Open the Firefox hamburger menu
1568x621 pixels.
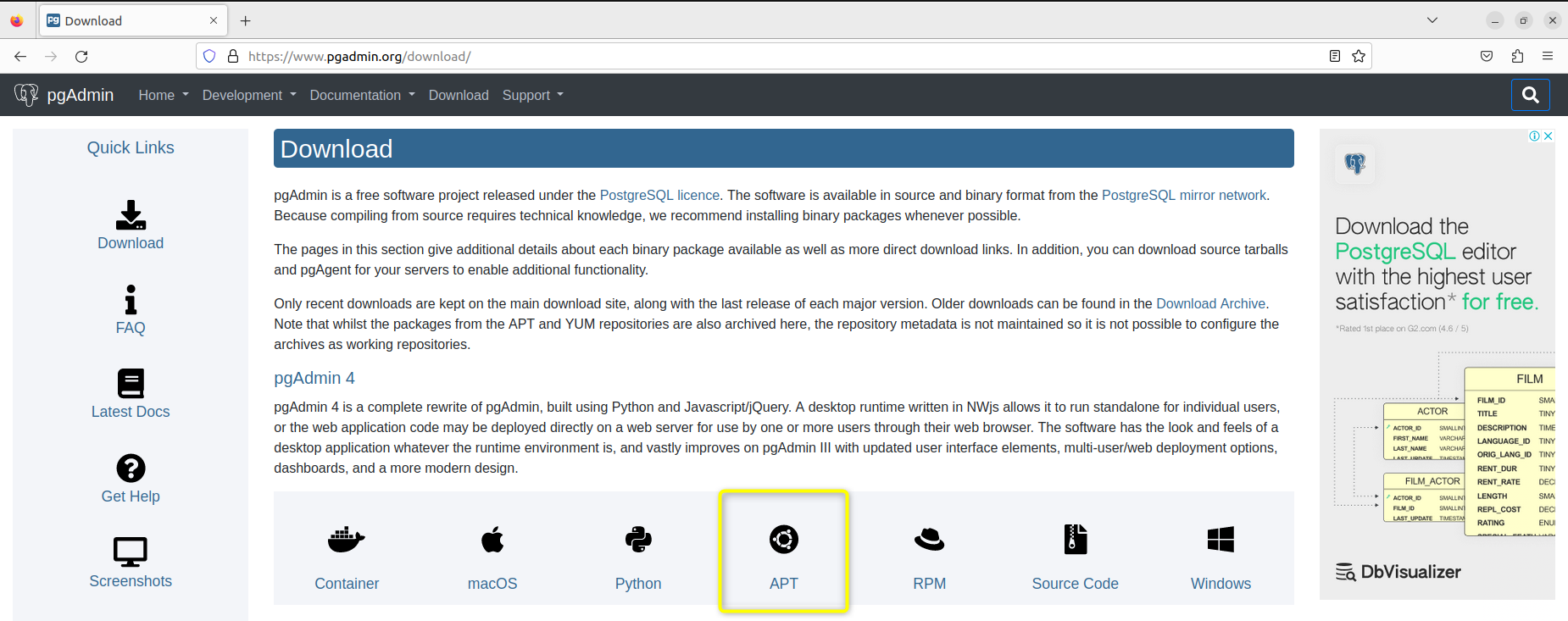click(1548, 56)
